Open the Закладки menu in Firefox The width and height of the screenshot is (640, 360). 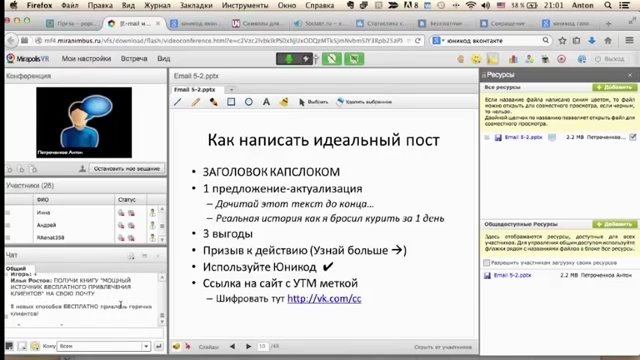pos(196,5)
